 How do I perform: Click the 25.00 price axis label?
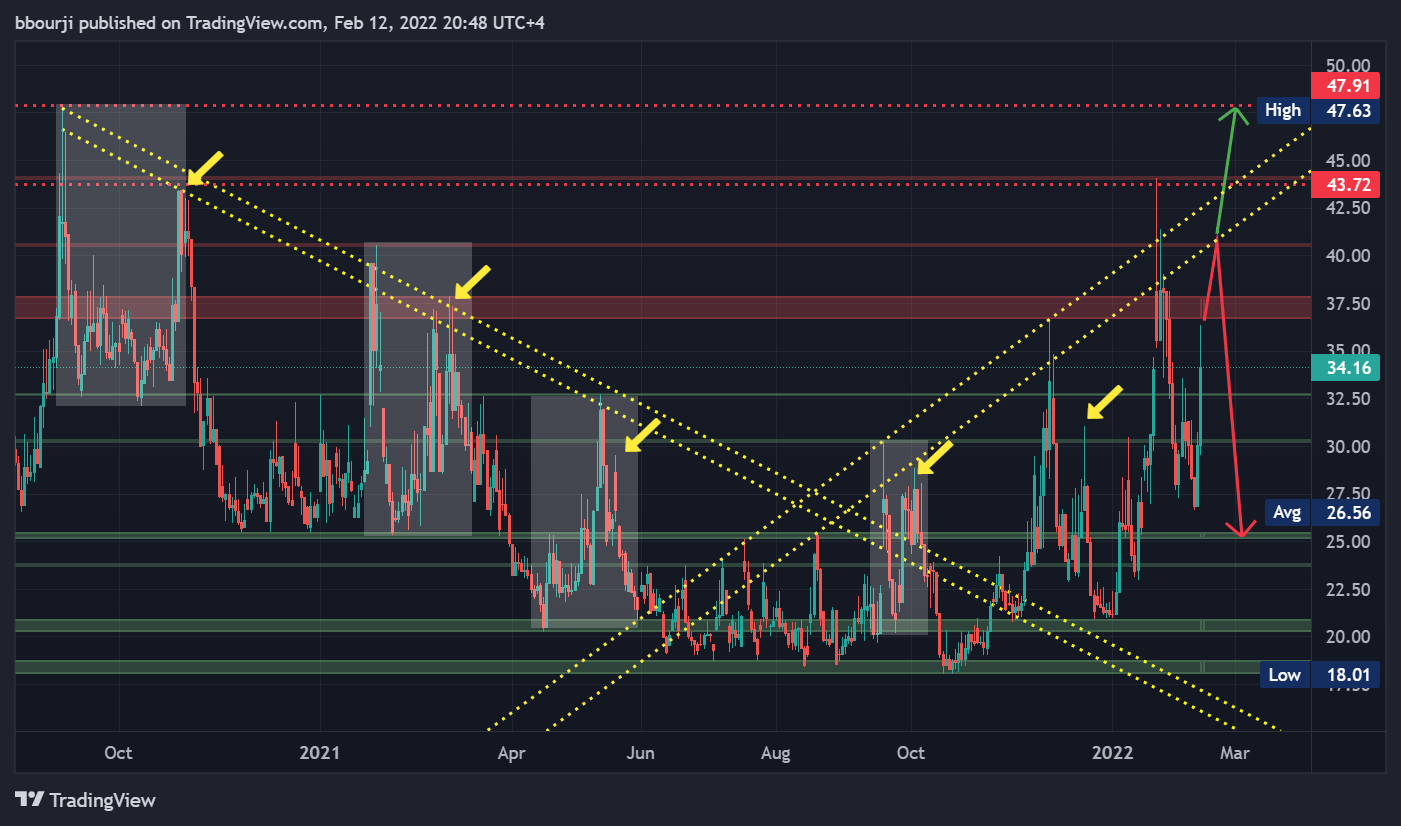point(1347,541)
